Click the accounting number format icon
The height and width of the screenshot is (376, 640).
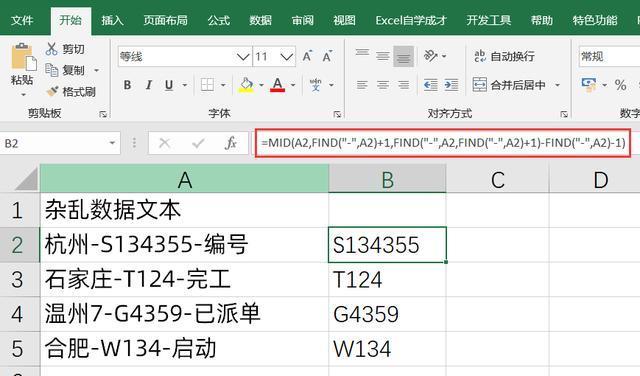[589, 85]
